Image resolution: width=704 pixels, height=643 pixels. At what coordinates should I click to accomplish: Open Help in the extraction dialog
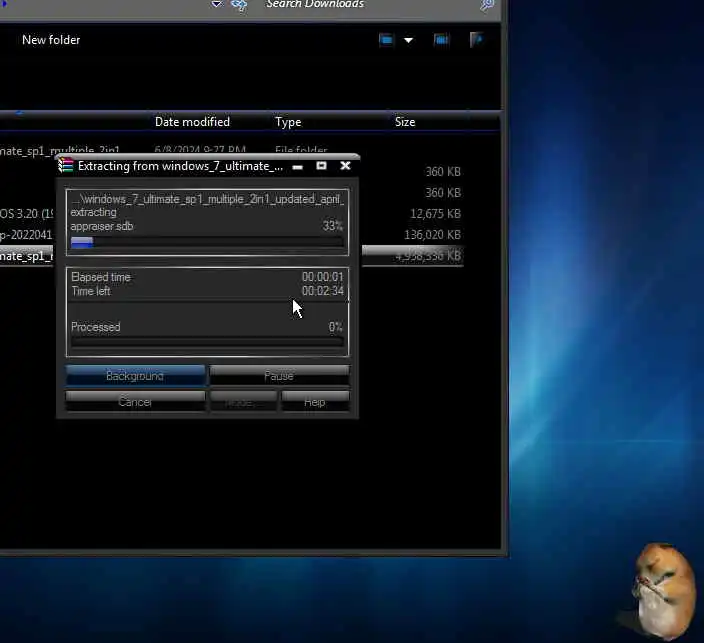click(315, 401)
